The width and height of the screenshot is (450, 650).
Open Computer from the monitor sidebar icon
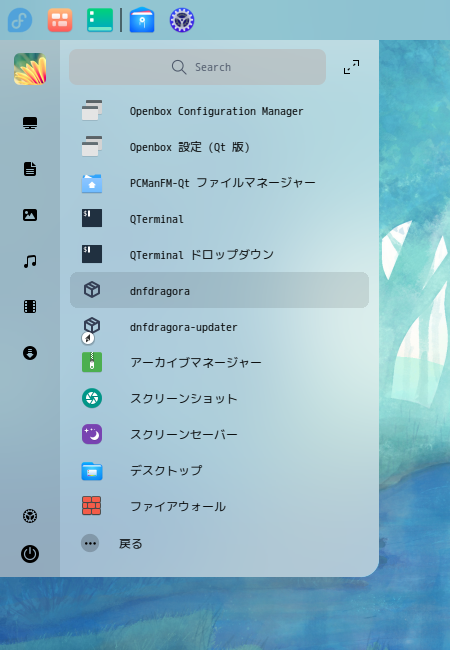pyautogui.click(x=30, y=123)
